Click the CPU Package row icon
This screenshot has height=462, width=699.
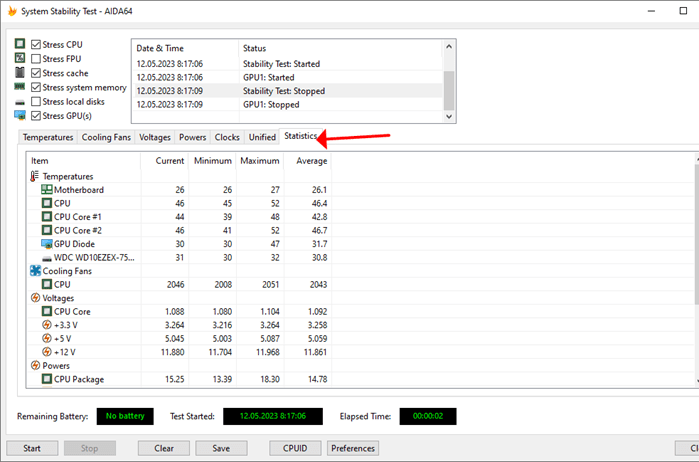pos(47,379)
